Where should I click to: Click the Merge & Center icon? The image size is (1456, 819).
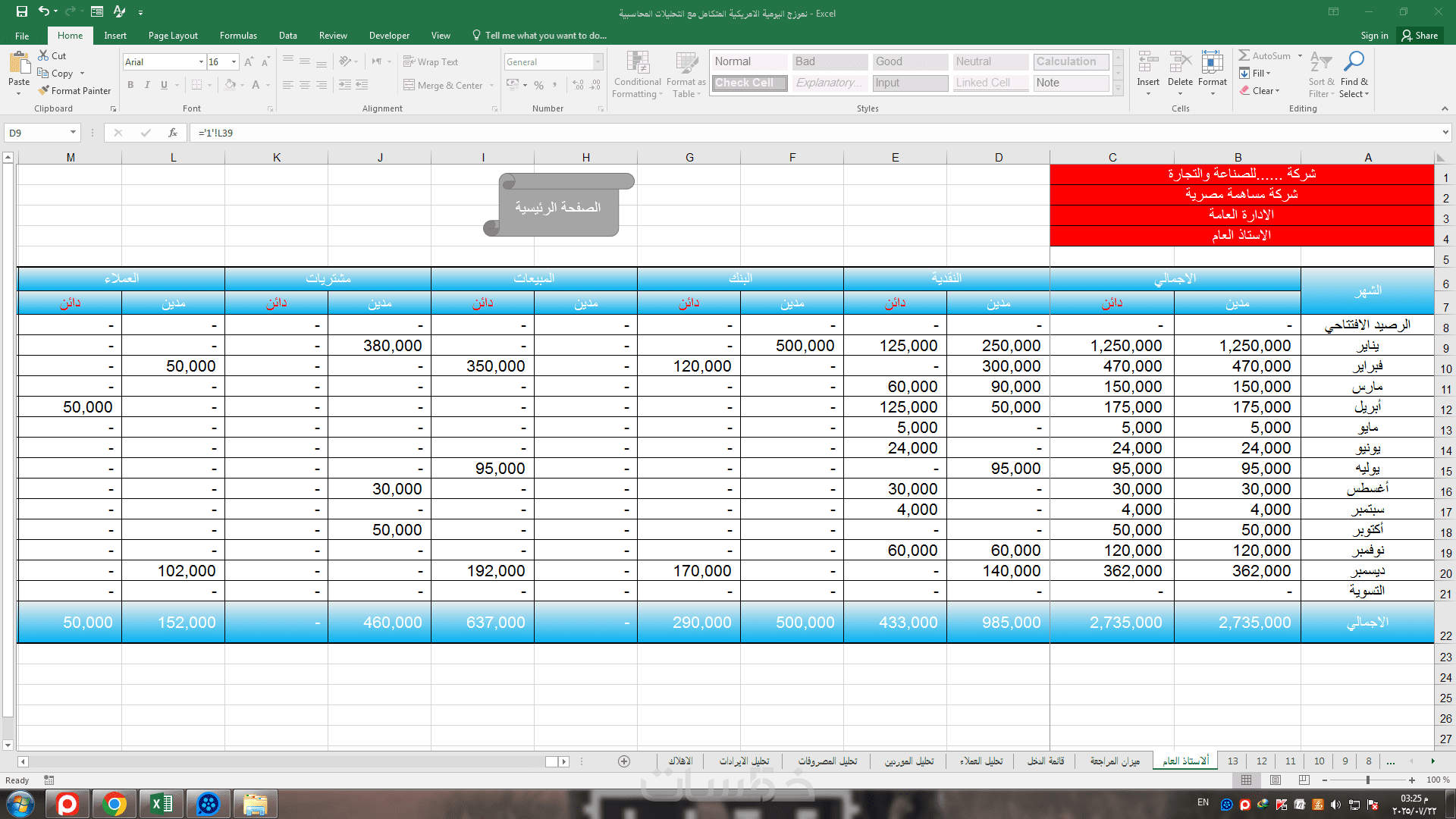click(x=409, y=85)
